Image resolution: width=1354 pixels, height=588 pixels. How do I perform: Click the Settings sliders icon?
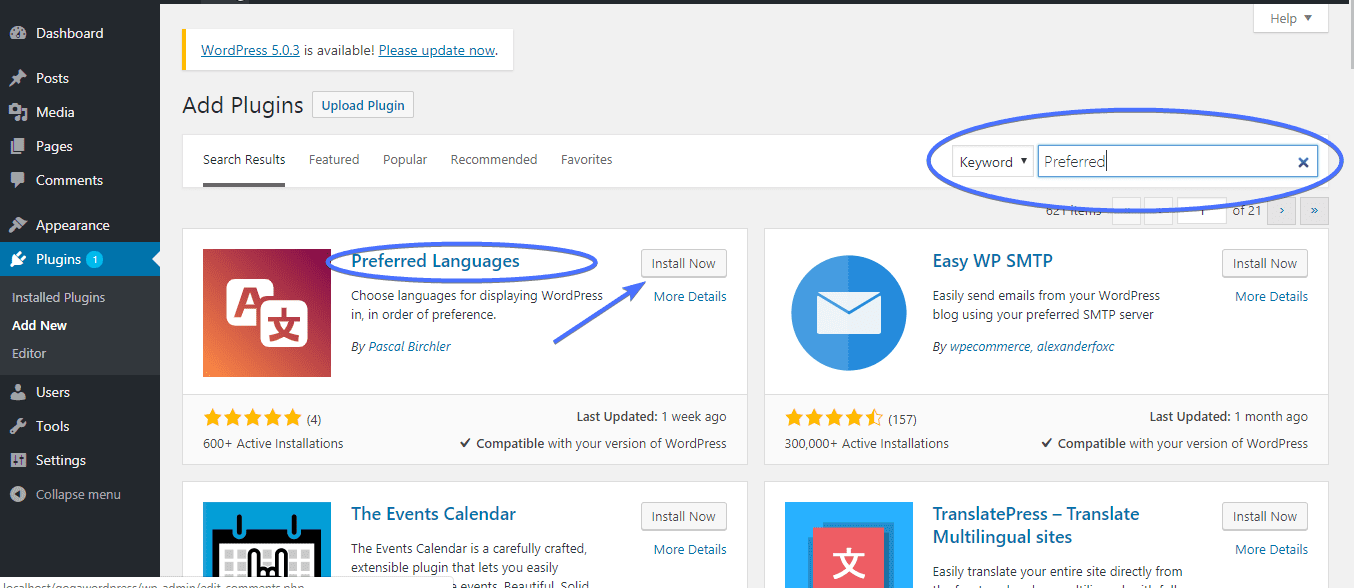[x=18, y=460]
